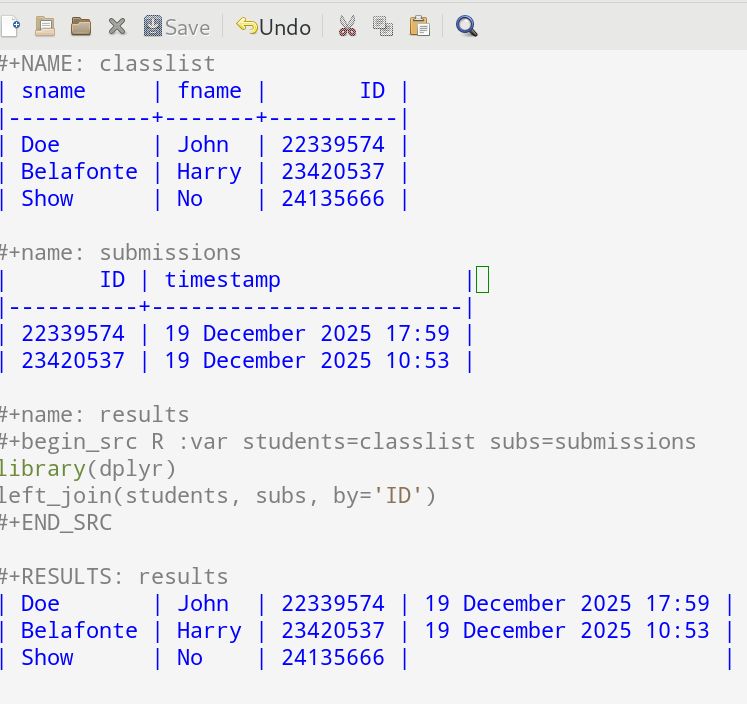Click 23420537 in the classlist table

point(333,171)
